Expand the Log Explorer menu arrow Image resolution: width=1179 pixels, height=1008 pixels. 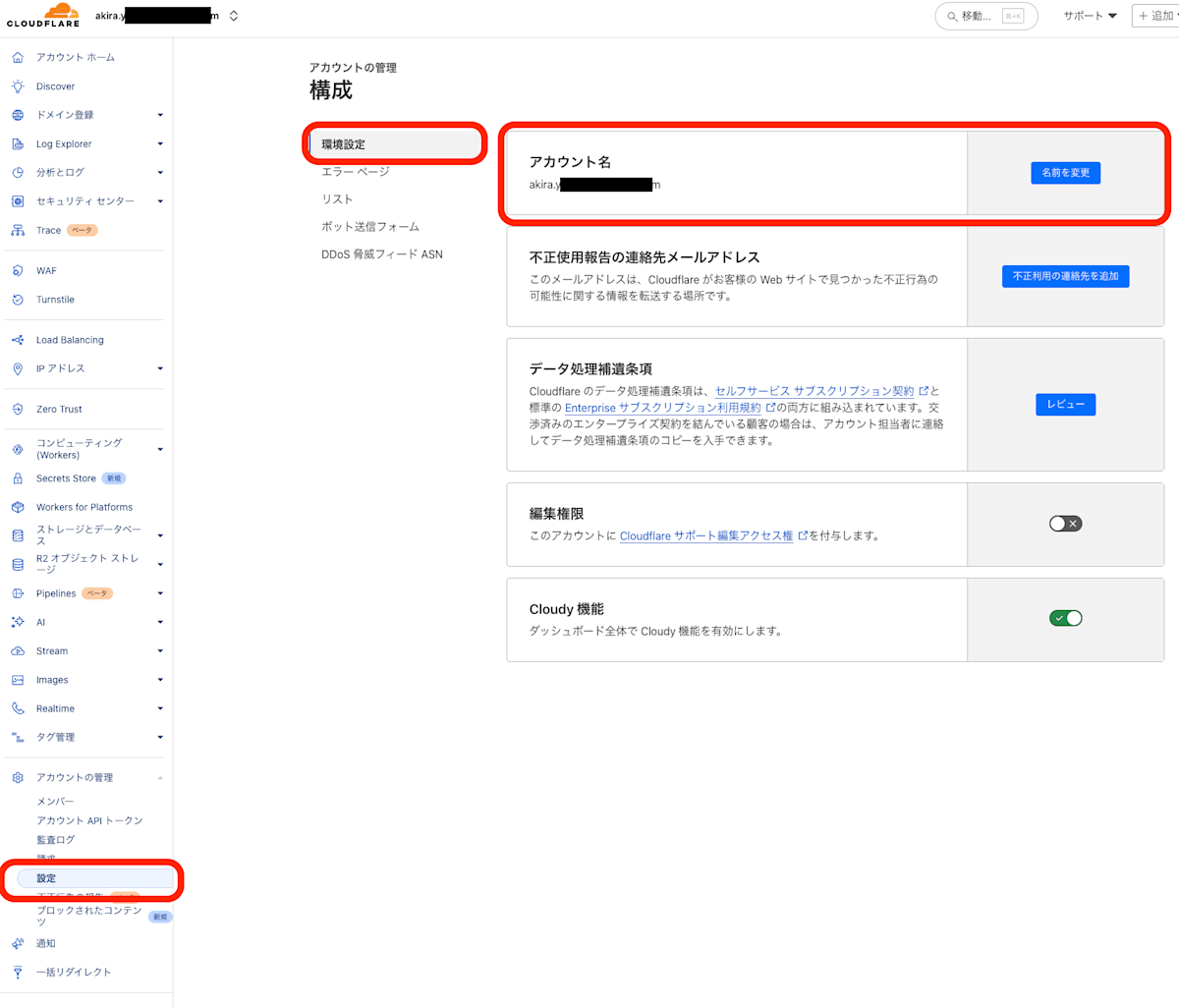point(160,143)
